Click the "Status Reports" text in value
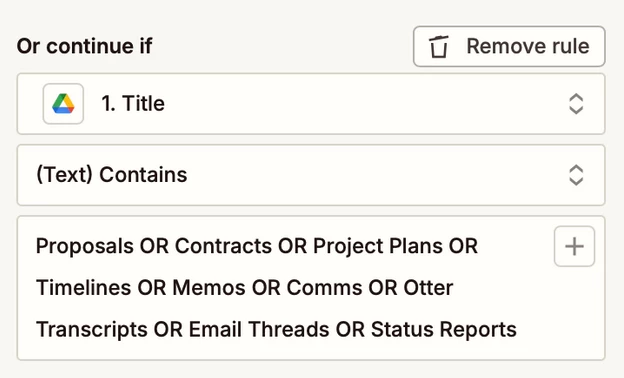The image size is (624, 378). (x=444, y=329)
